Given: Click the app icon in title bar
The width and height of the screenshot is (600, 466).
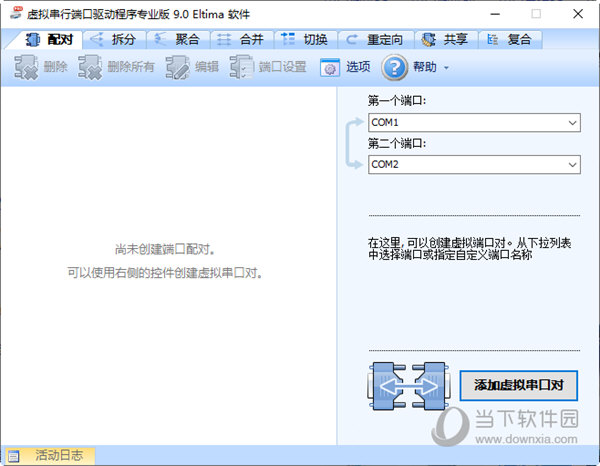Looking at the screenshot, I should click(x=16, y=13).
